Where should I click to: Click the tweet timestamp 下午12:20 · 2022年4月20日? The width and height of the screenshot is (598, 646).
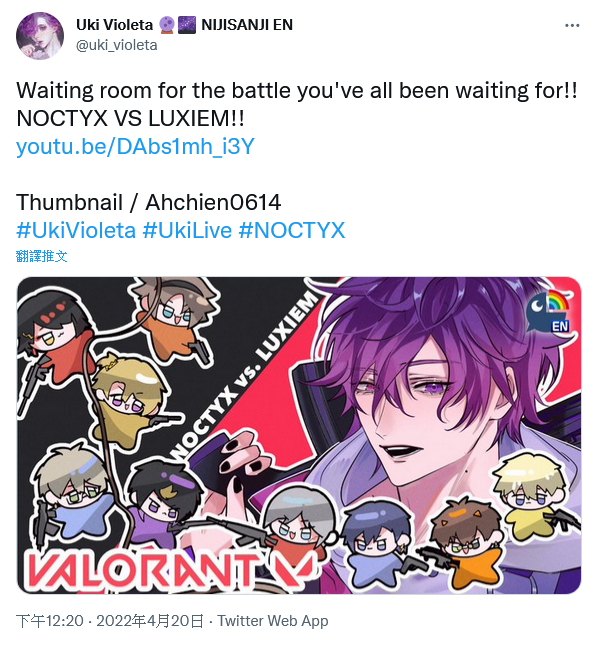(110, 620)
